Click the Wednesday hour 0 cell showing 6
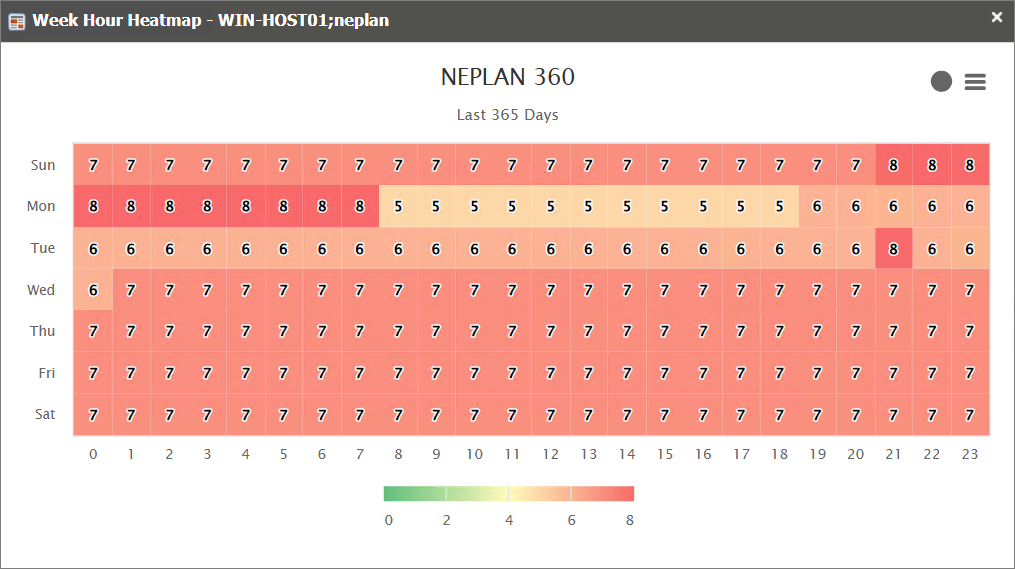Image resolution: width=1015 pixels, height=569 pixels. tap(93, 290)
